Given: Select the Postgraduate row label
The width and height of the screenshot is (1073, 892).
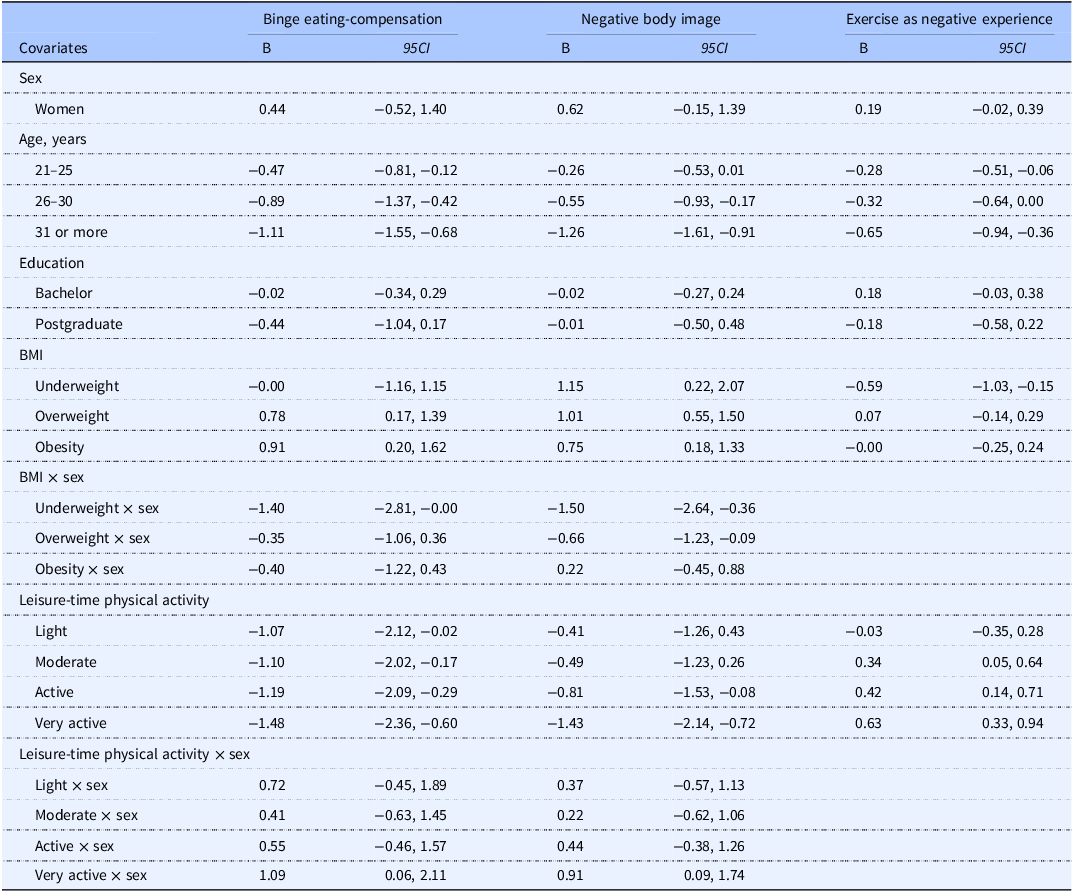Looking at the screenshot, I should click(79, 324).
